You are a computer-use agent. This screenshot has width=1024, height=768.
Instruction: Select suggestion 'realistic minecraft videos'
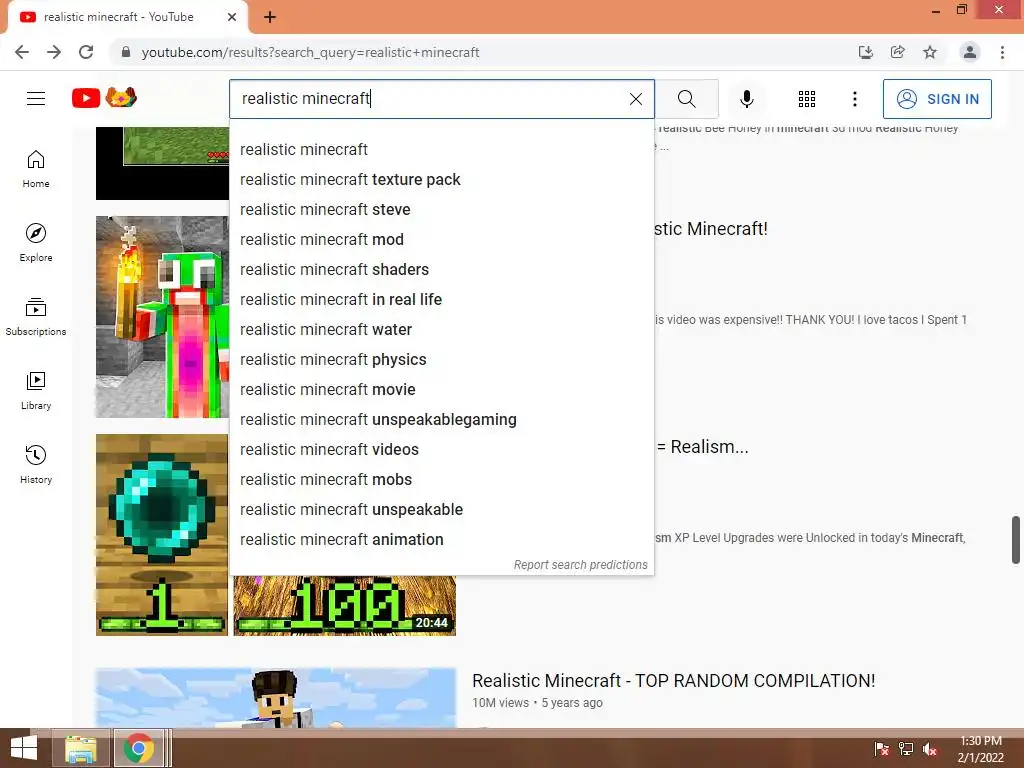(x=441, y=450)
